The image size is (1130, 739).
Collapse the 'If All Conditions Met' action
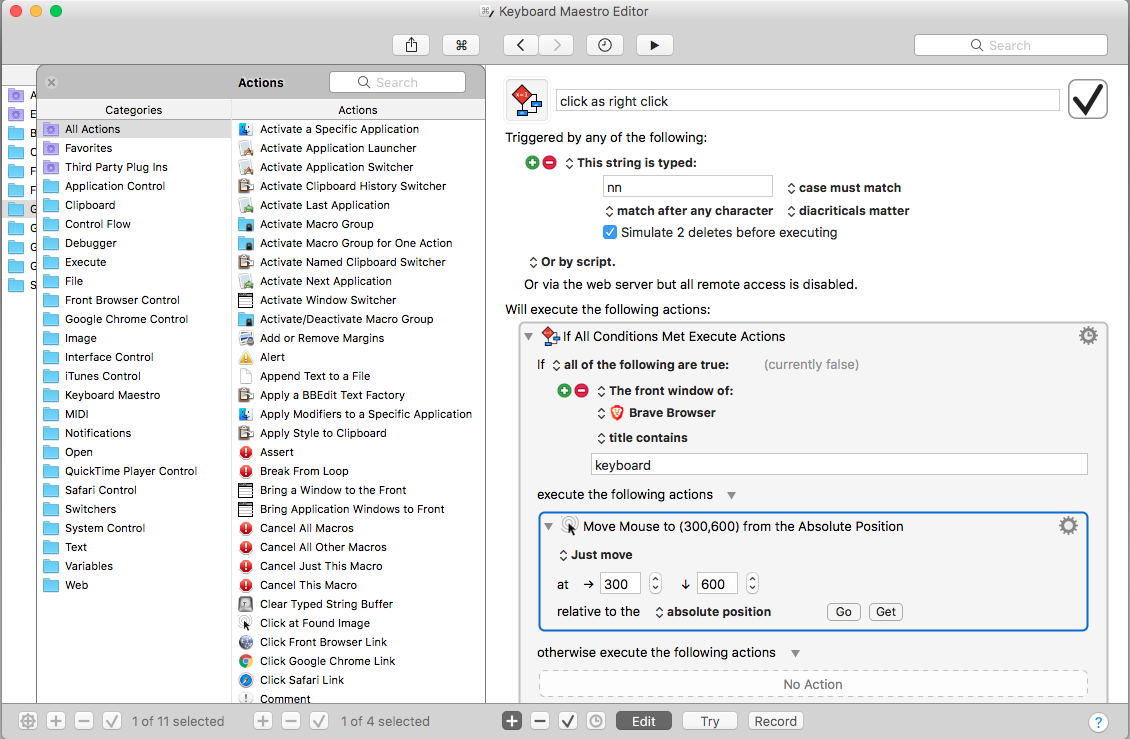(x=528, y=336)
